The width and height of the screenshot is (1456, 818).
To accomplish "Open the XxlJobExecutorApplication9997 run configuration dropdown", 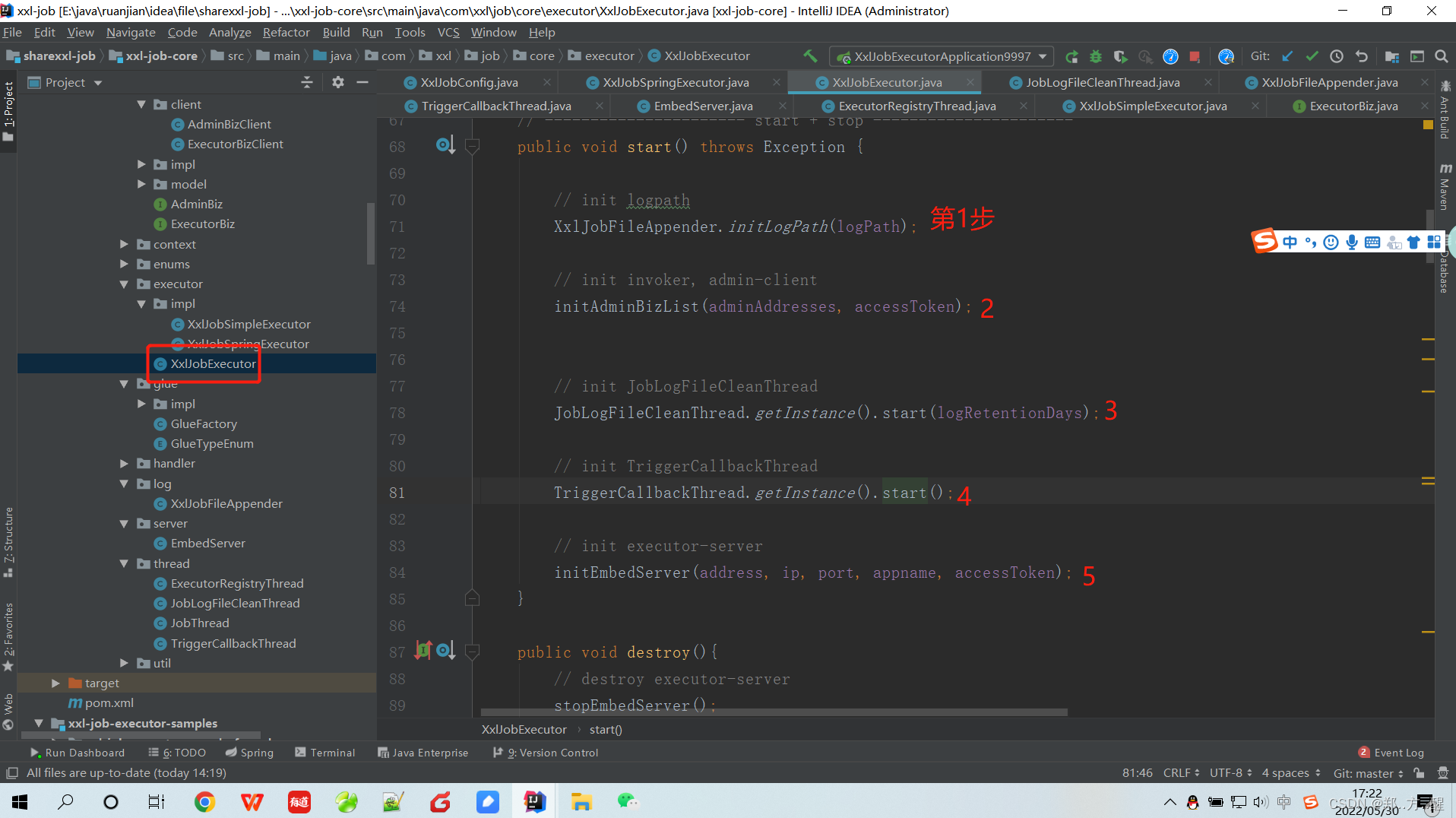I will click(x=942, y=56).
